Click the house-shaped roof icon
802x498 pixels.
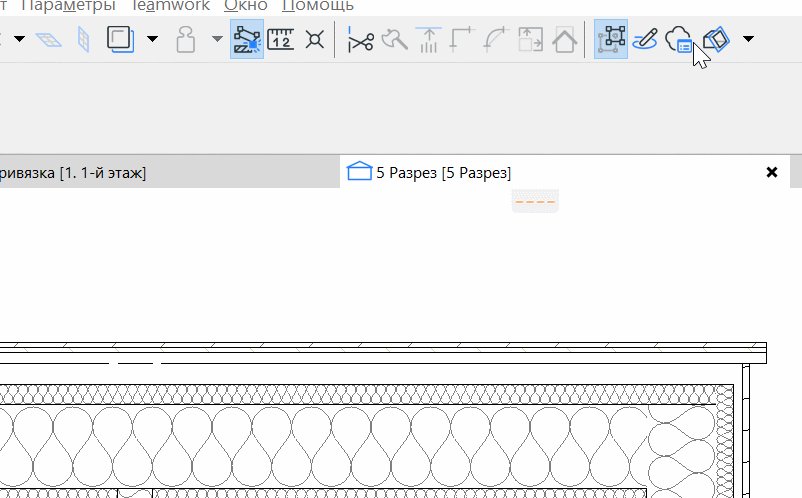coord(565,39)
